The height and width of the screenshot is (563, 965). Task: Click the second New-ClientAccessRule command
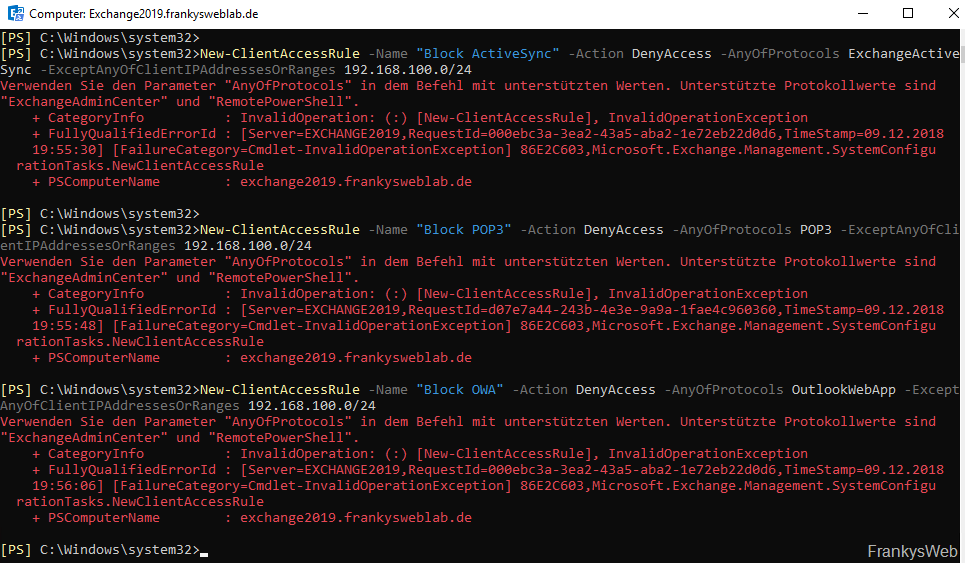pyautogui.click(x=280, y=230)
